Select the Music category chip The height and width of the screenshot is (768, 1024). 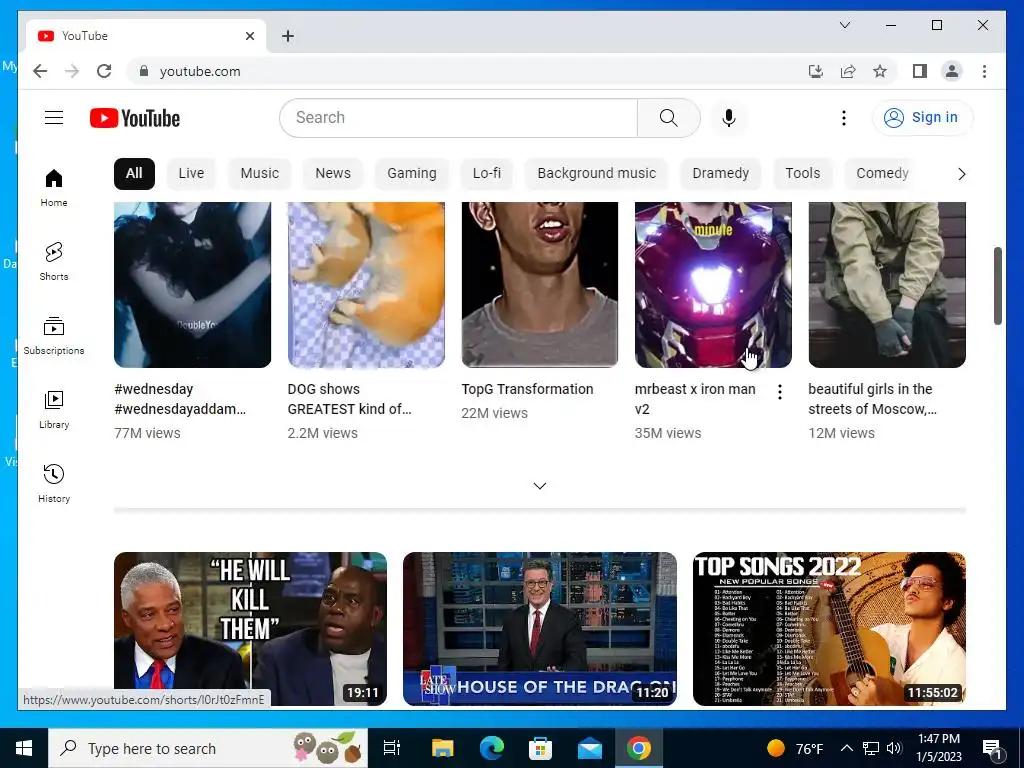point(259,174)
